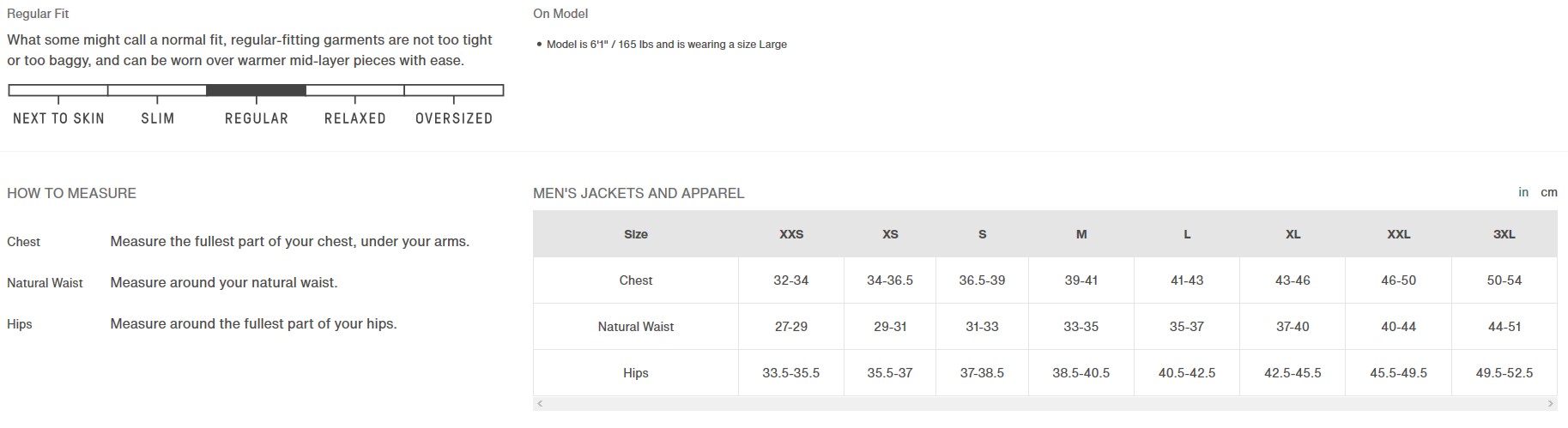This screenshot has height=428, width=1568.
Task: Click the Chest measurement 41-43 cell
Action: [1187, 280]
